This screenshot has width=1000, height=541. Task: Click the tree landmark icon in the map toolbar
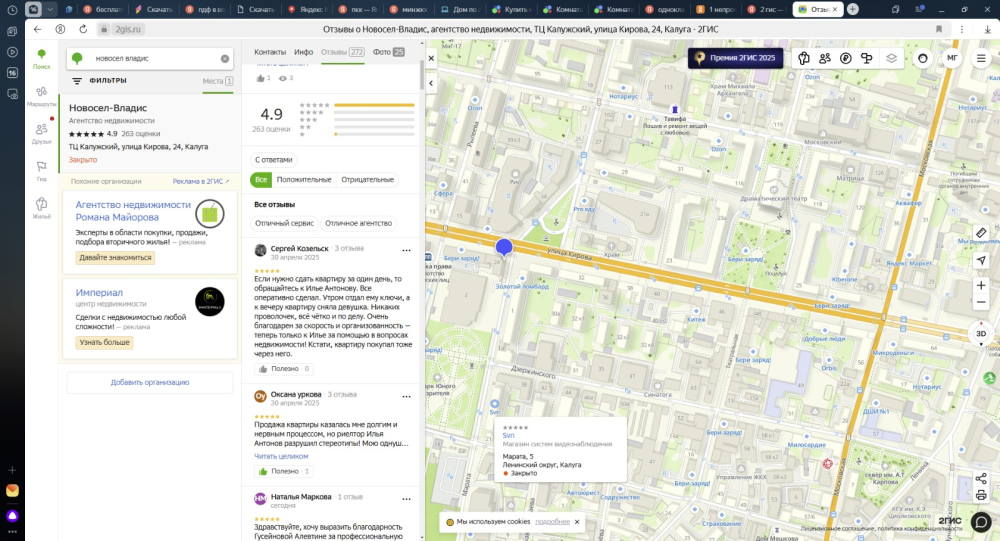(867, 58)
